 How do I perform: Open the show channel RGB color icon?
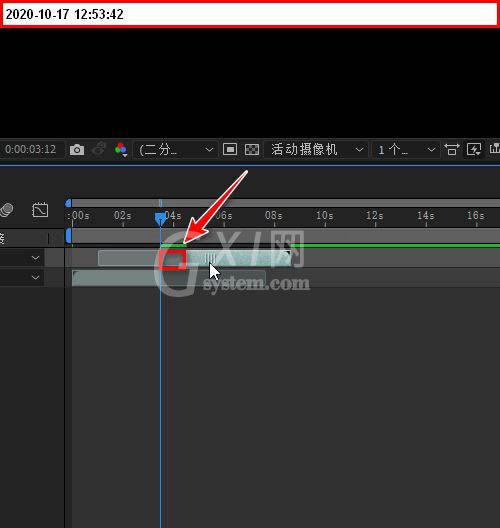[x=121, y=150]
